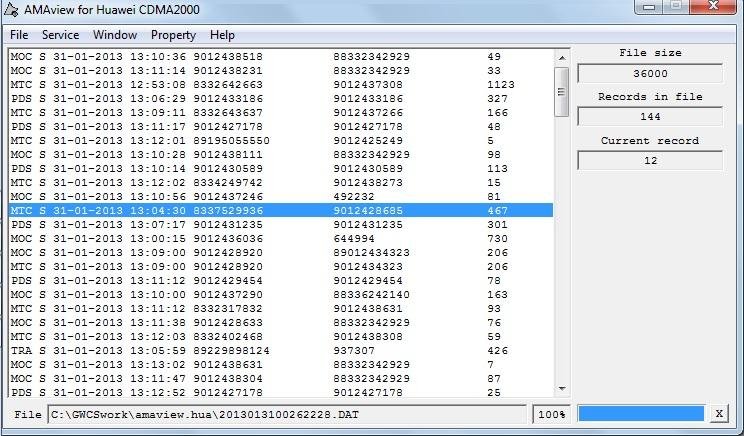744x436 pixels.
Task: Select the PDS record for 9012431235
Action: point(281,224)
